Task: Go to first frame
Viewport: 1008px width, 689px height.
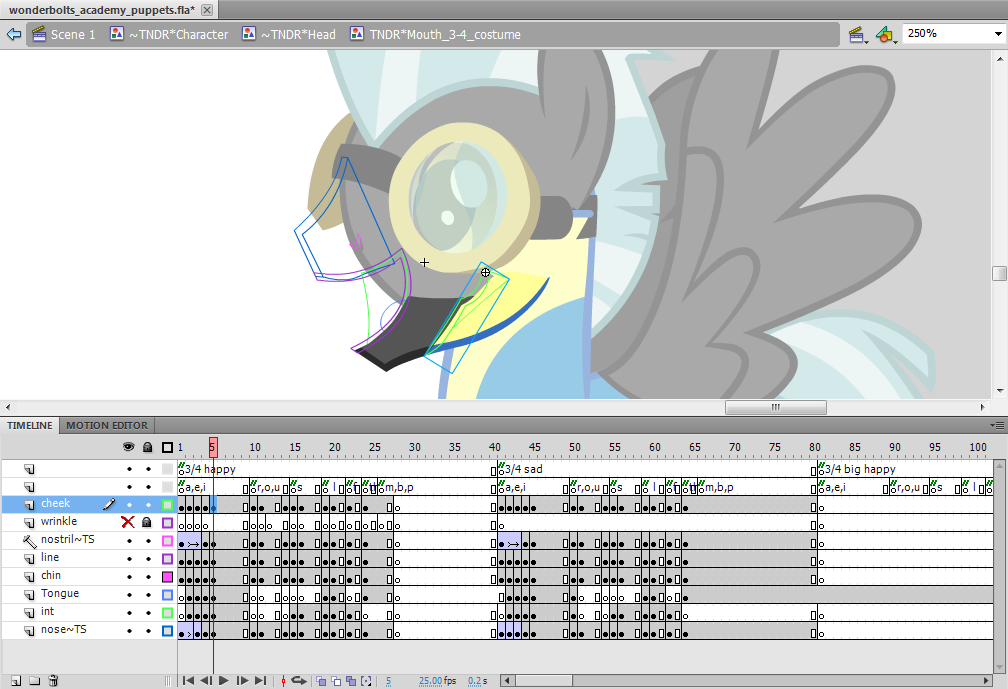Action: (188, 681)
